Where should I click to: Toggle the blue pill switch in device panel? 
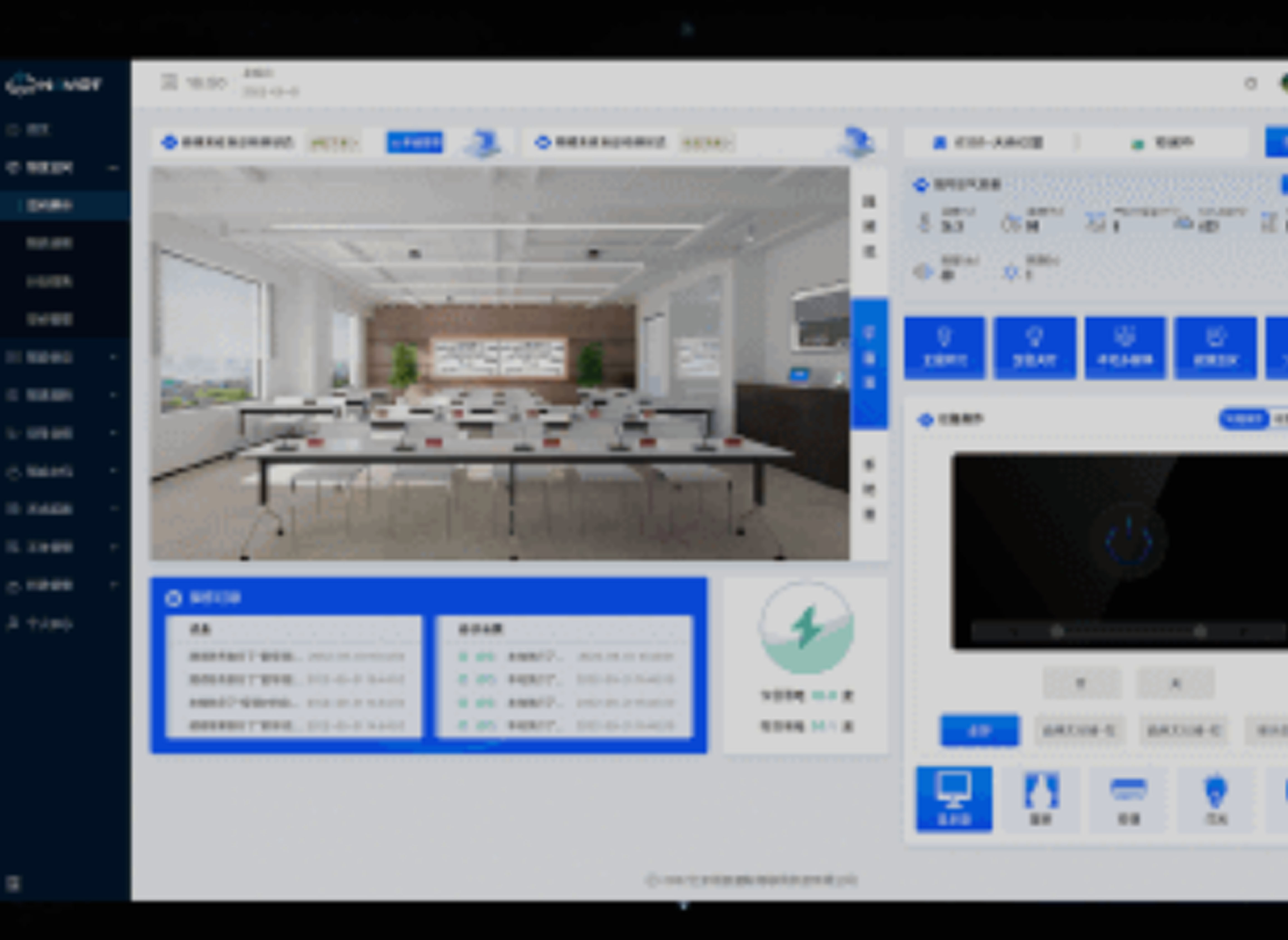[1243, 419]
